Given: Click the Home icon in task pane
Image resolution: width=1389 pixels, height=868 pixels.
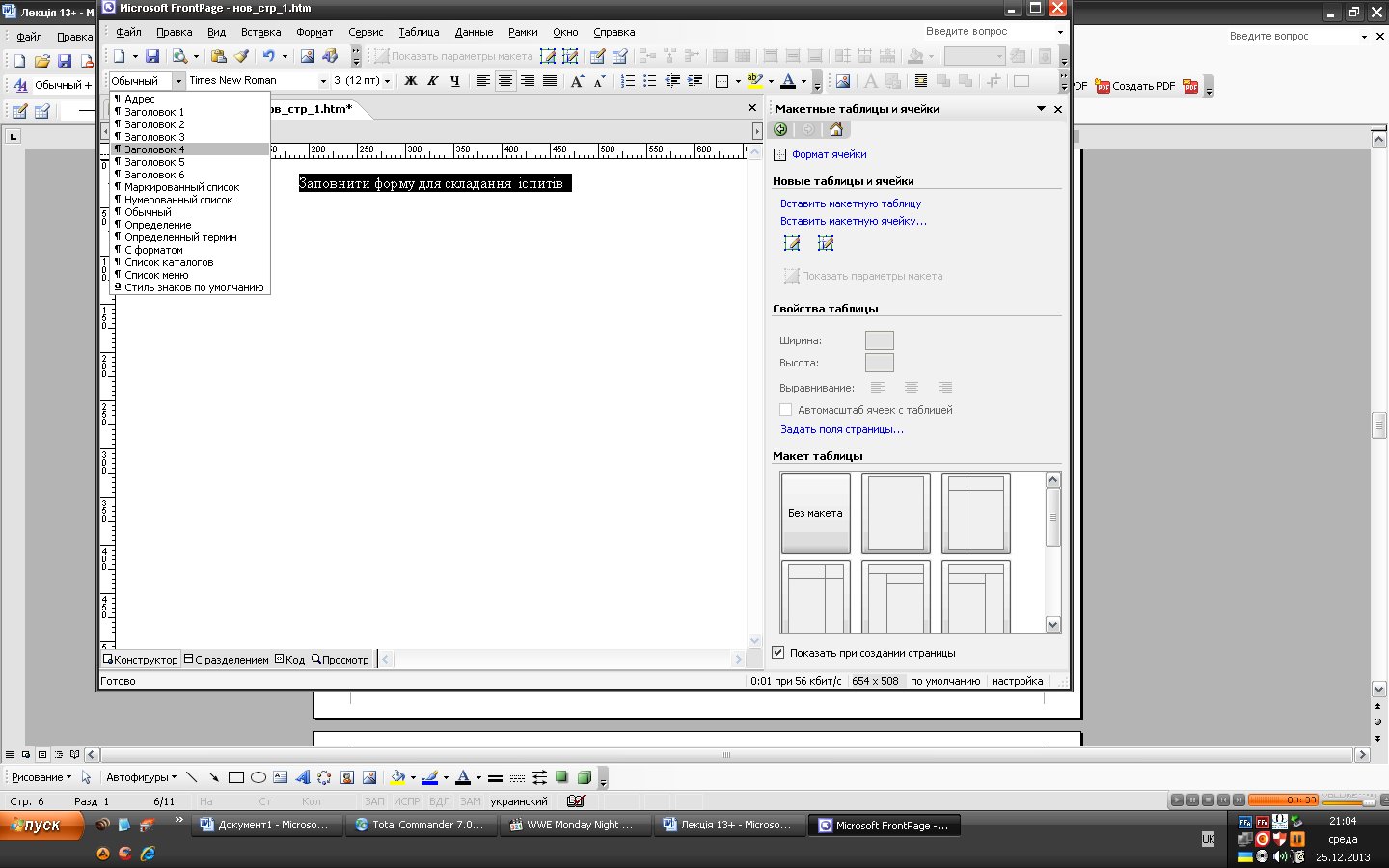Looking at the screenshot, I should coord(835,129).
